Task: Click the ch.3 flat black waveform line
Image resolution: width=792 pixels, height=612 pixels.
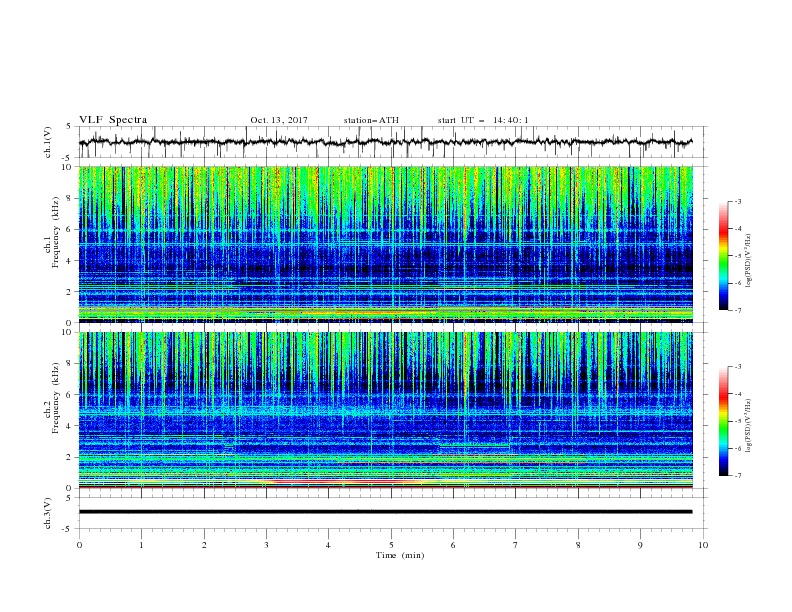Action: [x=385, y=512]
